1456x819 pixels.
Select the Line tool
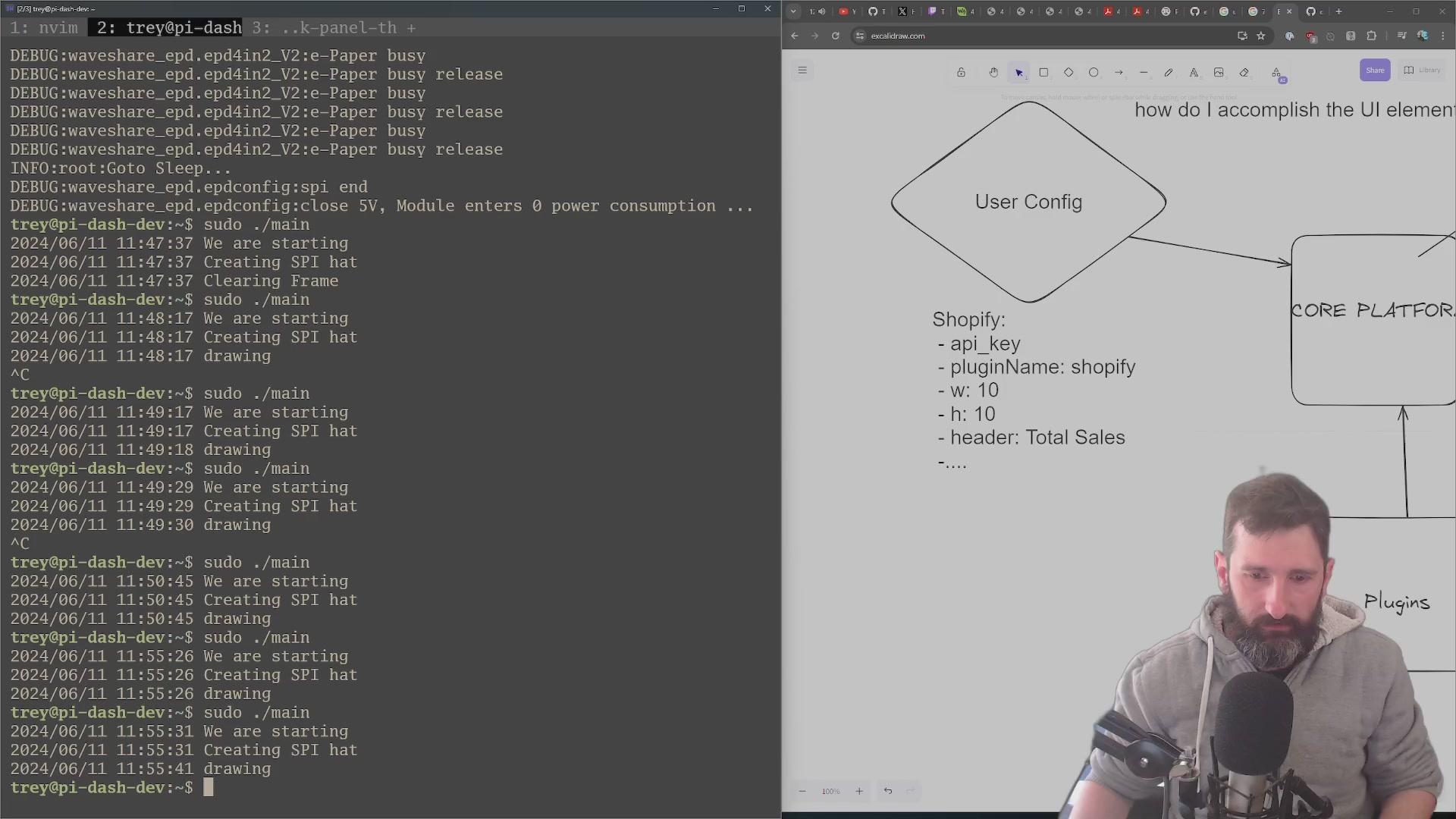pos(1144,73)
